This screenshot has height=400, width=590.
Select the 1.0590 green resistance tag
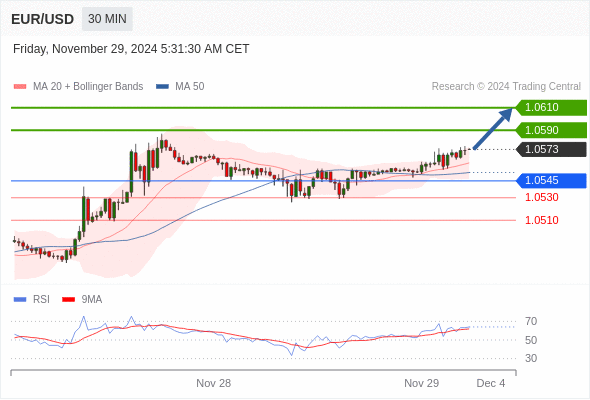(x=551, y=130)
